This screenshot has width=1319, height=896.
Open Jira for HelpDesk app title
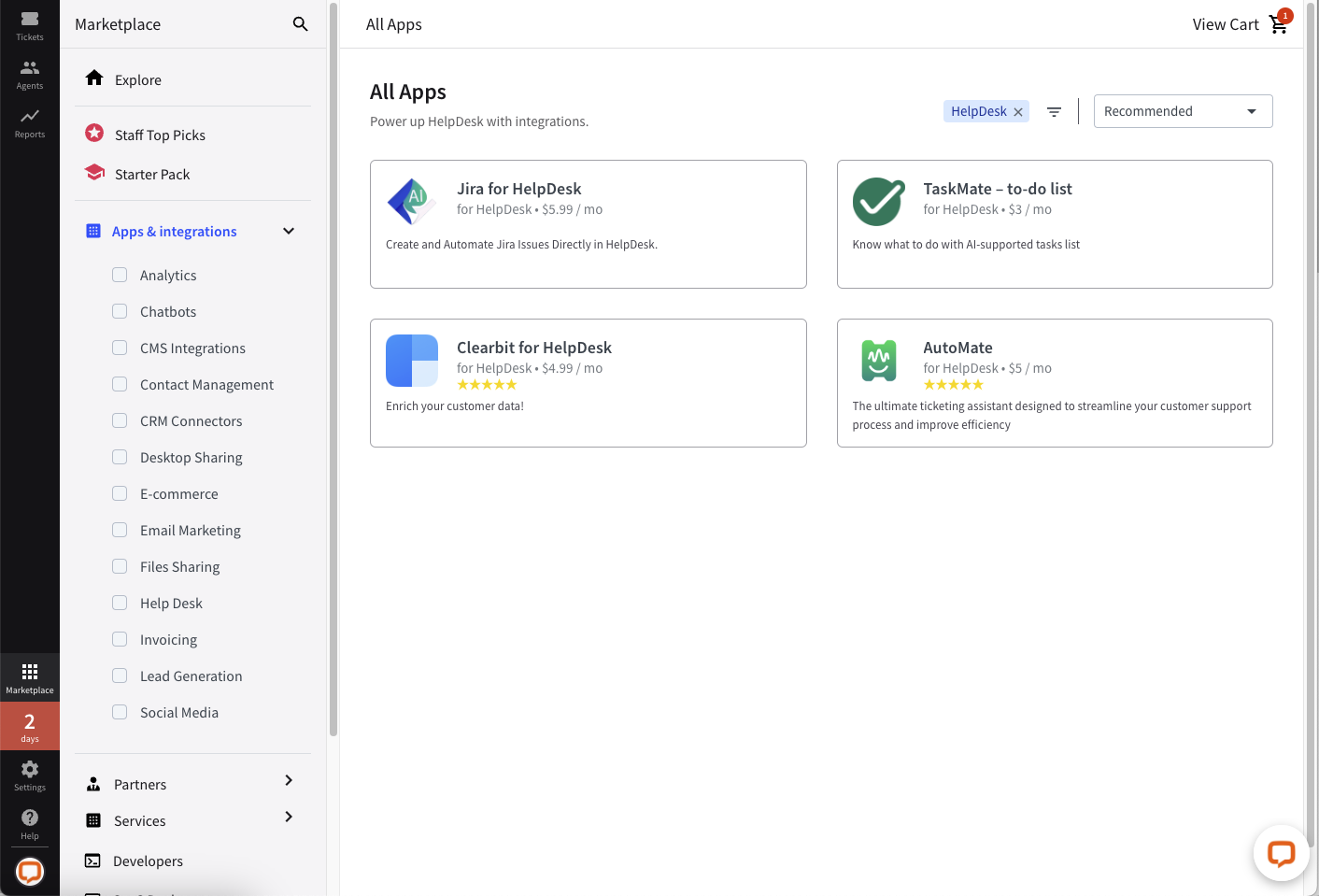tap(518, 189)
